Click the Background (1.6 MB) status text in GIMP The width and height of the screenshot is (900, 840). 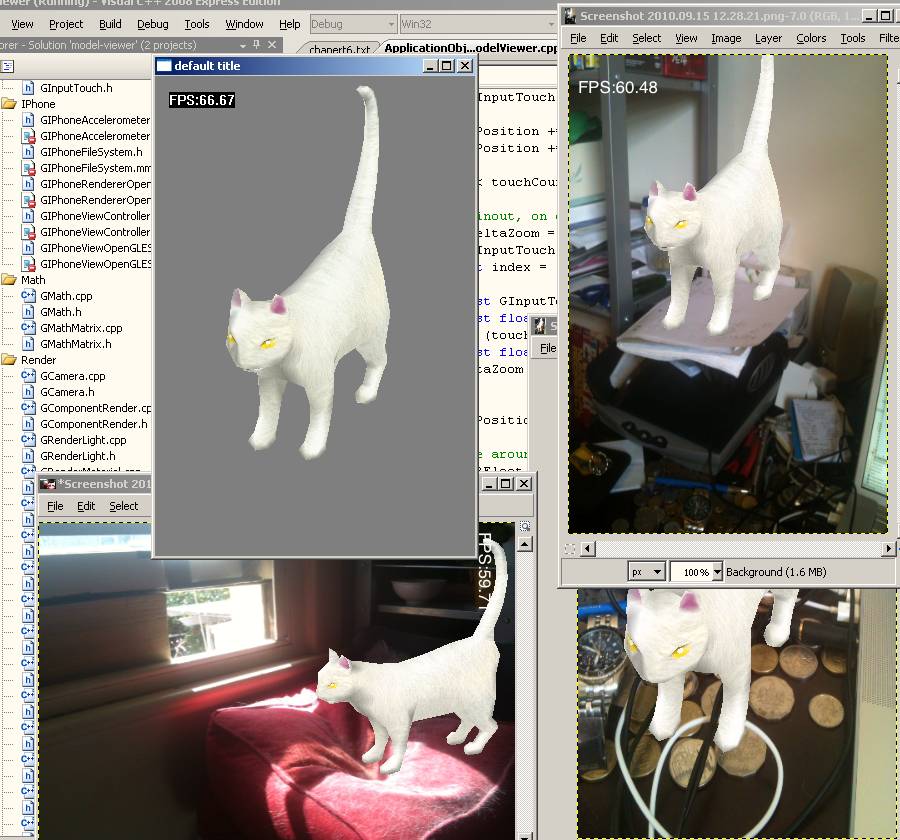click(x=776, y=572)
